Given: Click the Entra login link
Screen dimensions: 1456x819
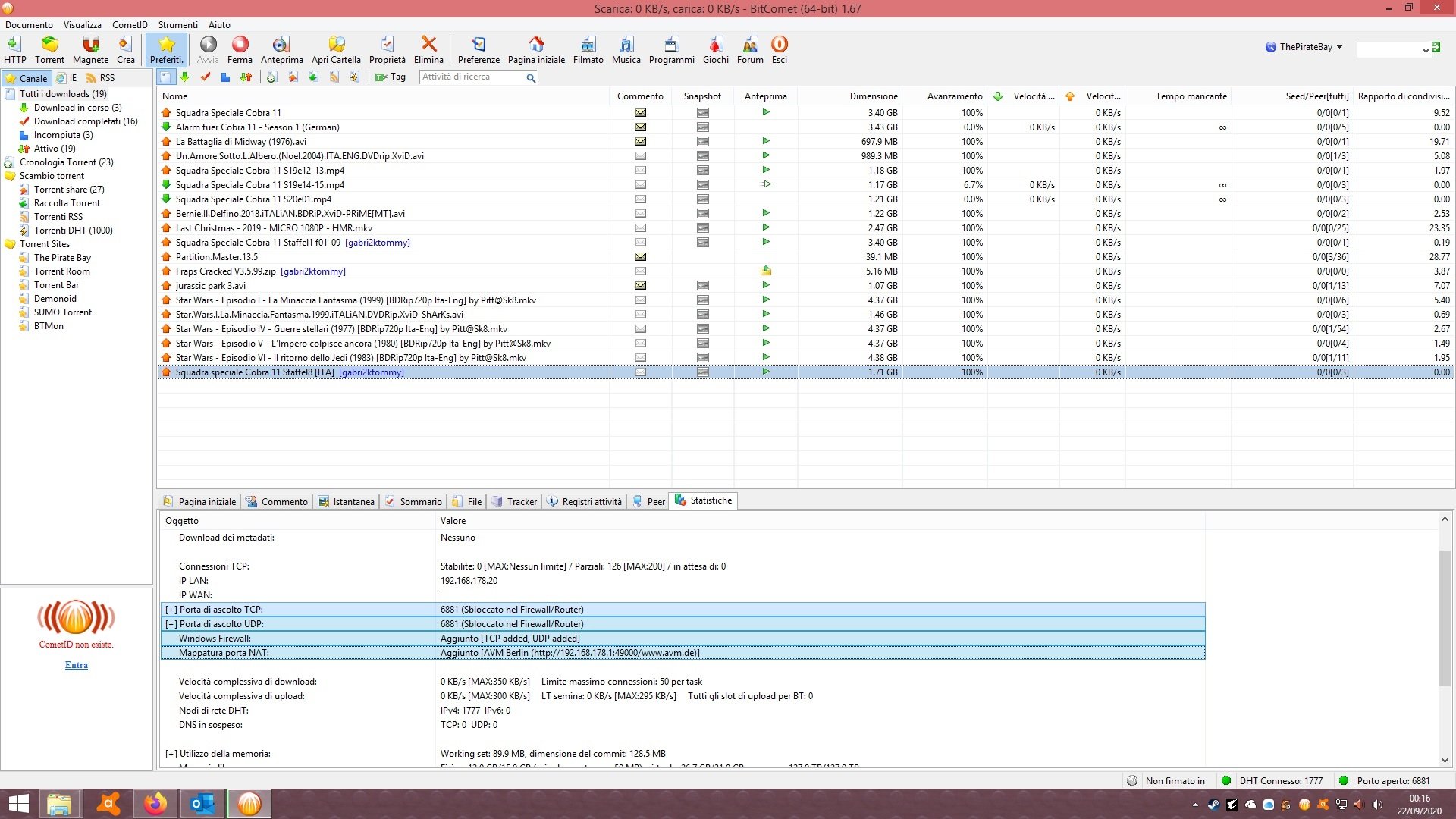Looking at the screenshot, I should click(76, 665).
